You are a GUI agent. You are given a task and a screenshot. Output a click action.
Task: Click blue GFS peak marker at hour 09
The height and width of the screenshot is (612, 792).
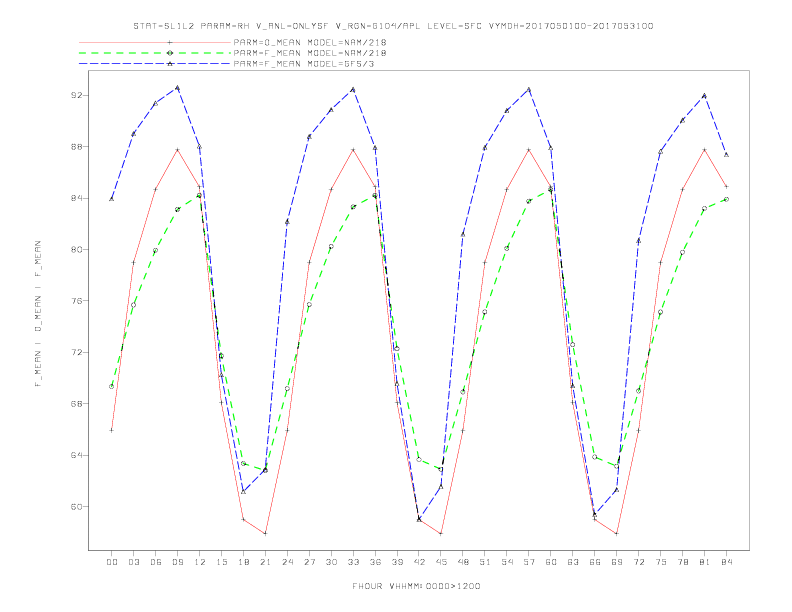177,88
